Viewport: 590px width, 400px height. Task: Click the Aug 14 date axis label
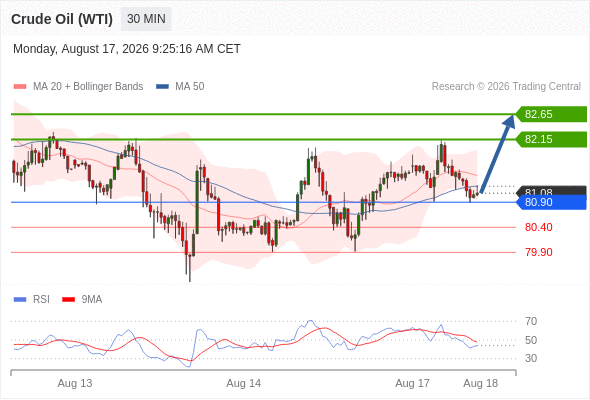point(243,383)
